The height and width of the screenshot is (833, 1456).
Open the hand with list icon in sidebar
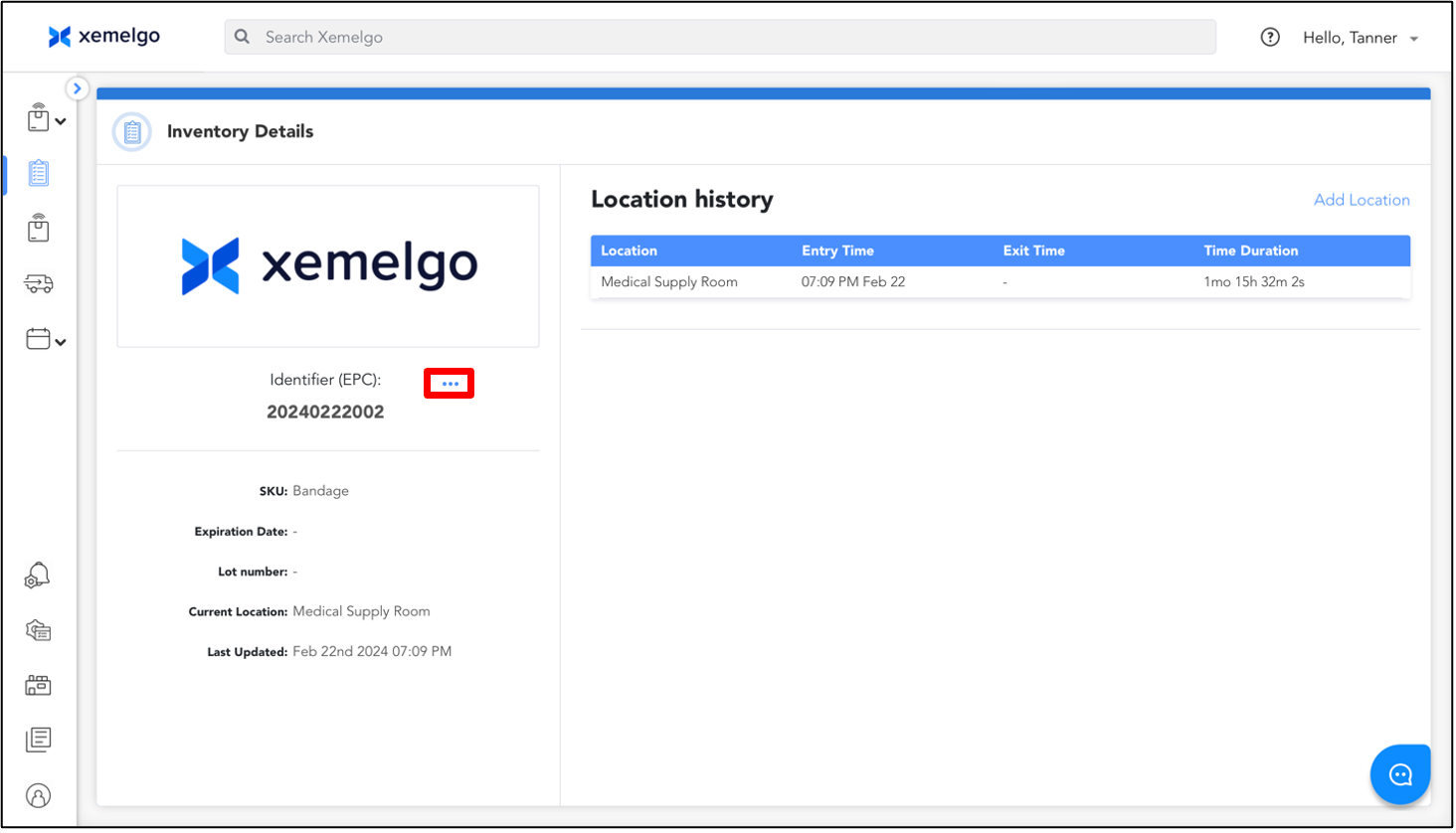[x=38, y=630]
